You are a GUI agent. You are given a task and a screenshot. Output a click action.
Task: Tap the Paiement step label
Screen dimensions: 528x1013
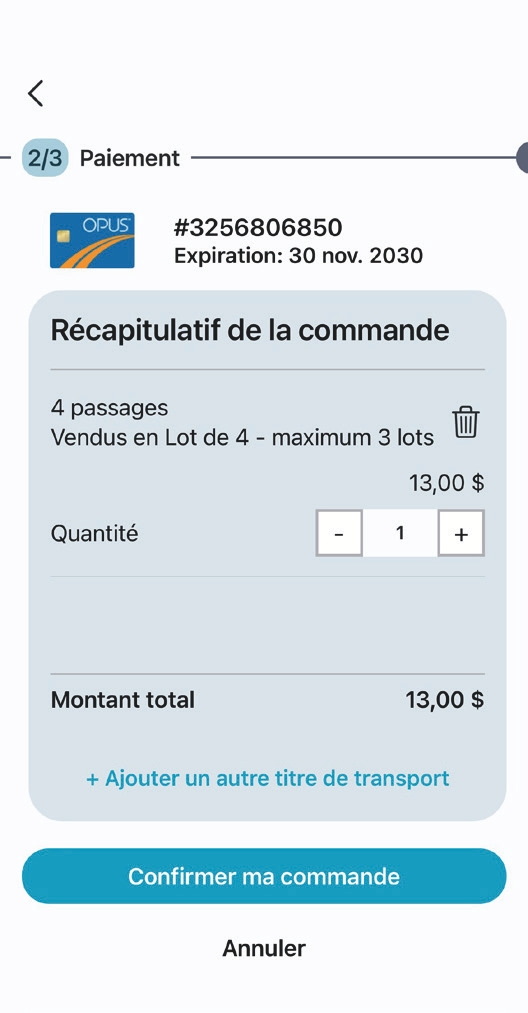click(130, 158)
